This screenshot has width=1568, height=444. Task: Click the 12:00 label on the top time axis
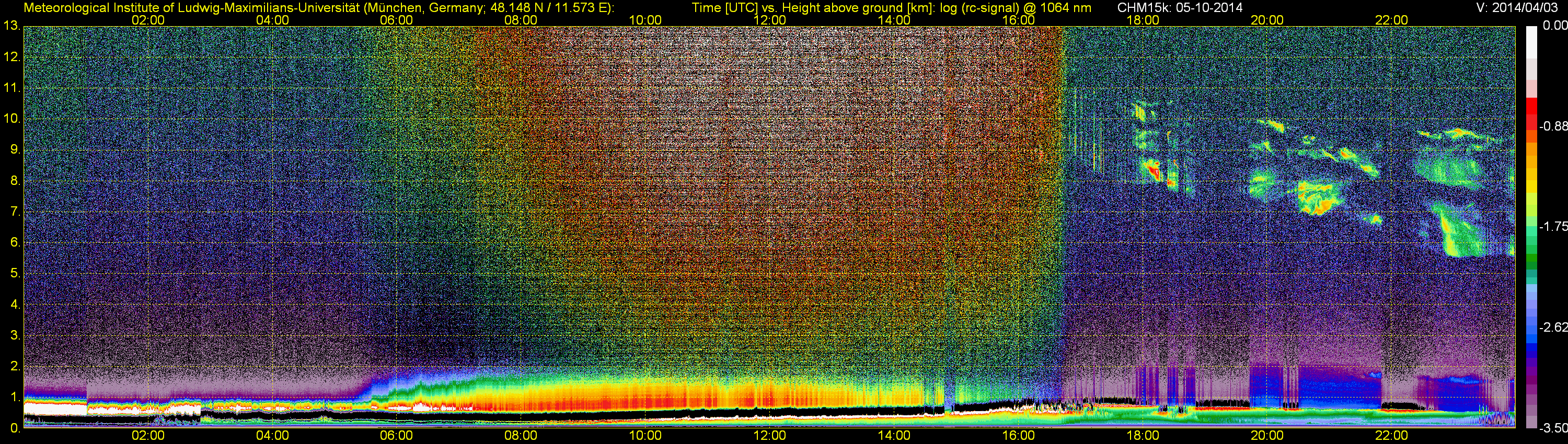769,20
